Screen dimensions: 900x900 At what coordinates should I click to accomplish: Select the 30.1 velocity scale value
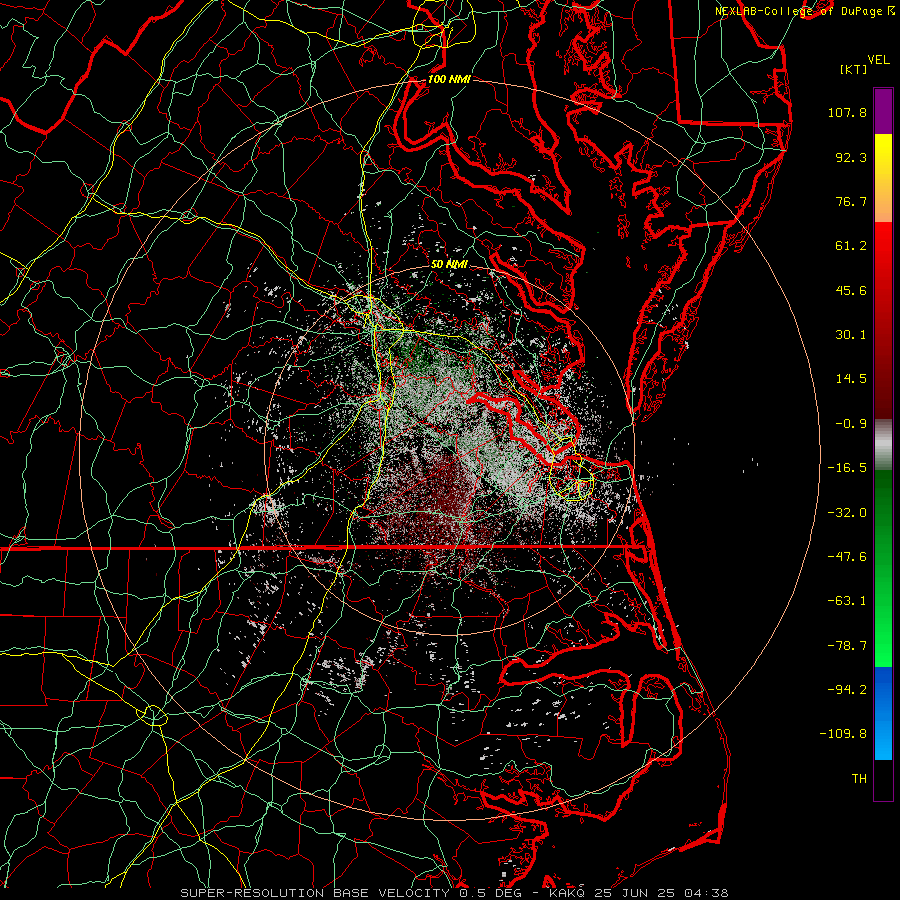click(851, 335)
